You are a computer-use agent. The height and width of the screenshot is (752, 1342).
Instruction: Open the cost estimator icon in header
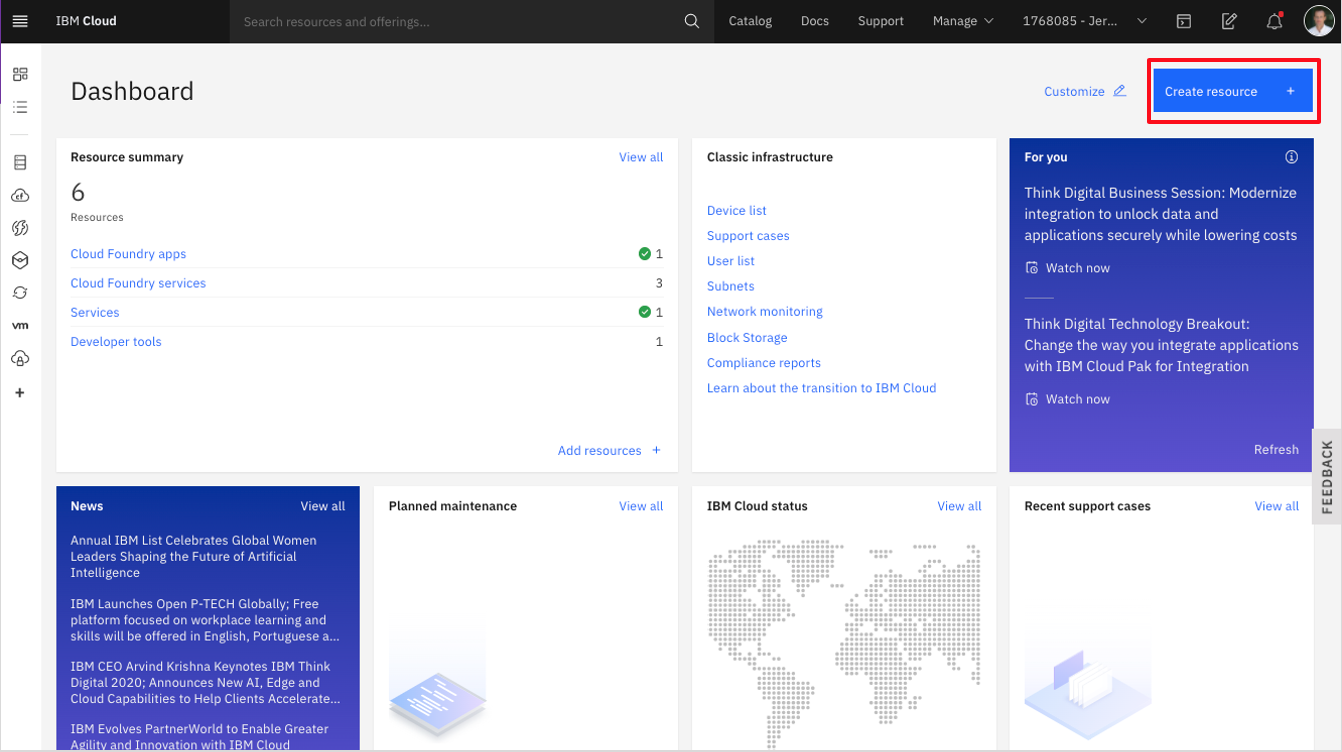(1229, 21)
